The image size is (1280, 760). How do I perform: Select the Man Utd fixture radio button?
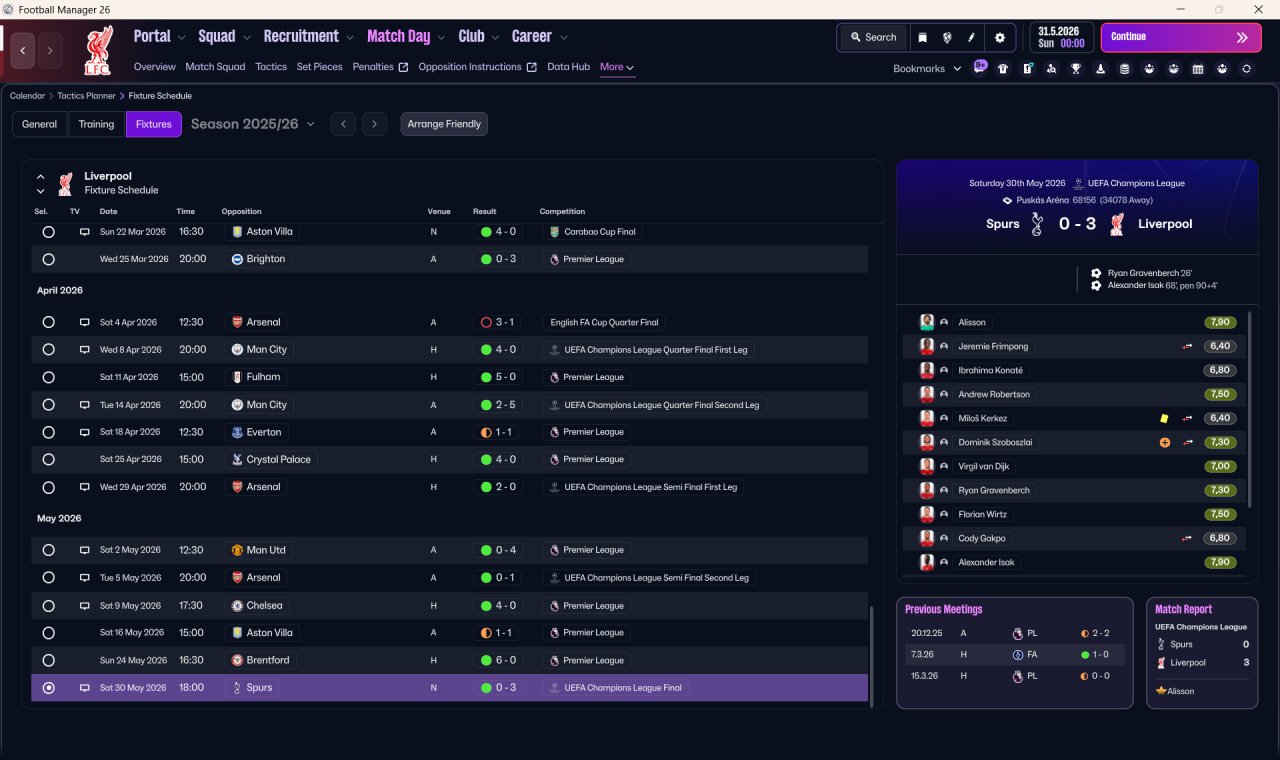48,550
